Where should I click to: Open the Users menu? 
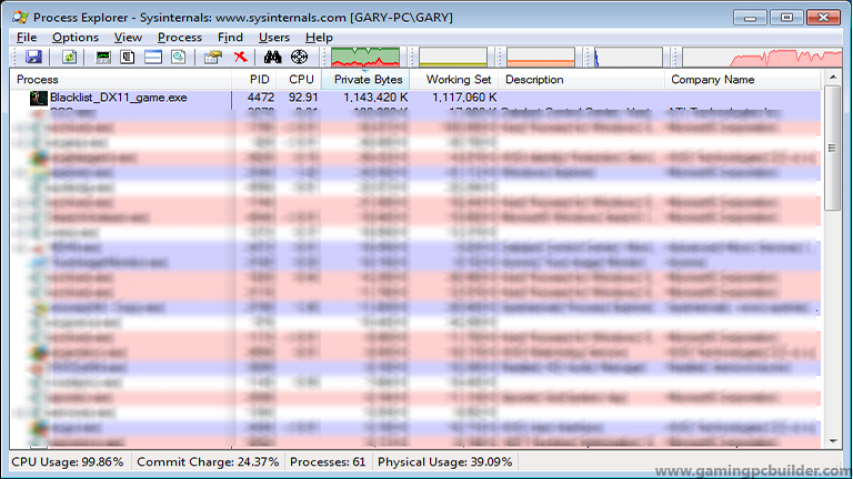tap(274, 37)
